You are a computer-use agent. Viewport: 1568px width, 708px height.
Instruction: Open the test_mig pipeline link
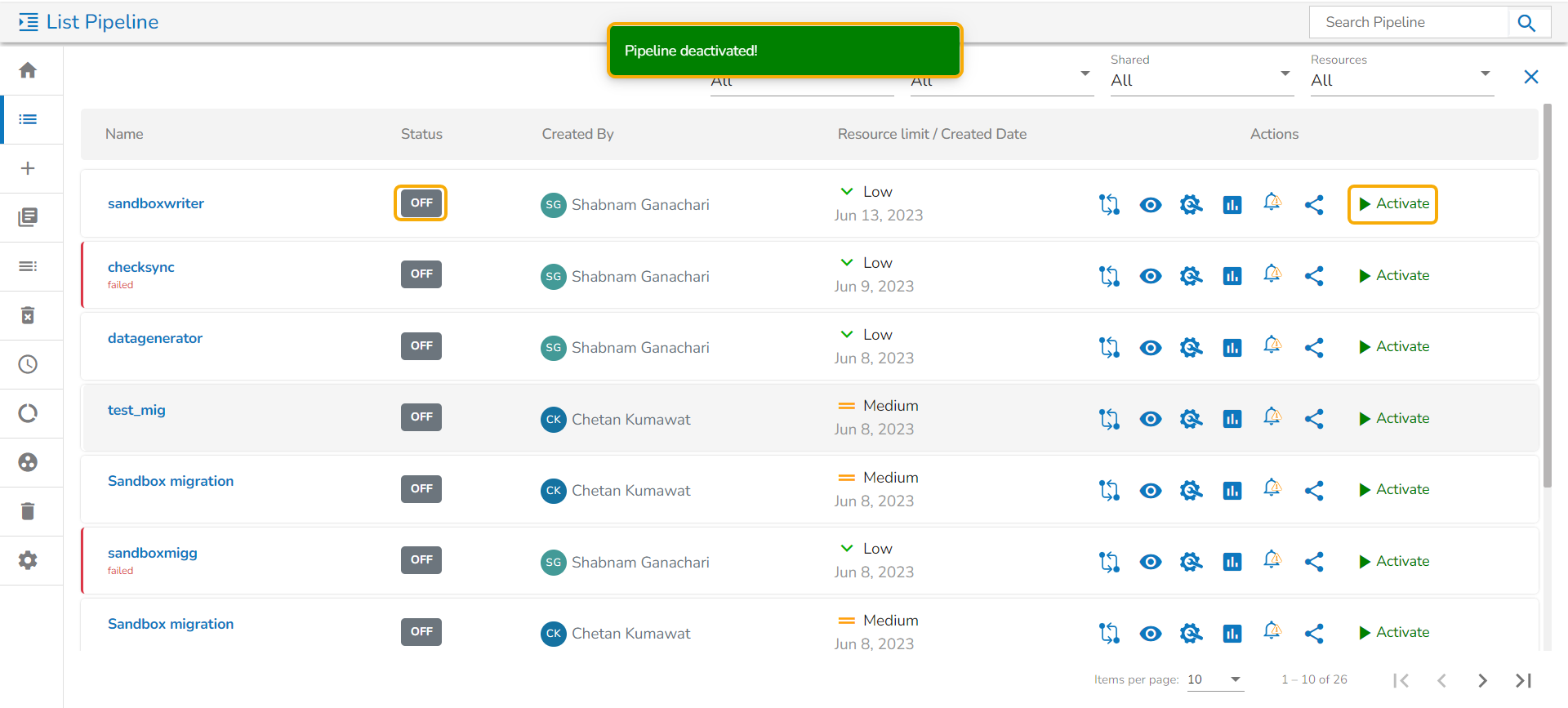coord(136,410)
